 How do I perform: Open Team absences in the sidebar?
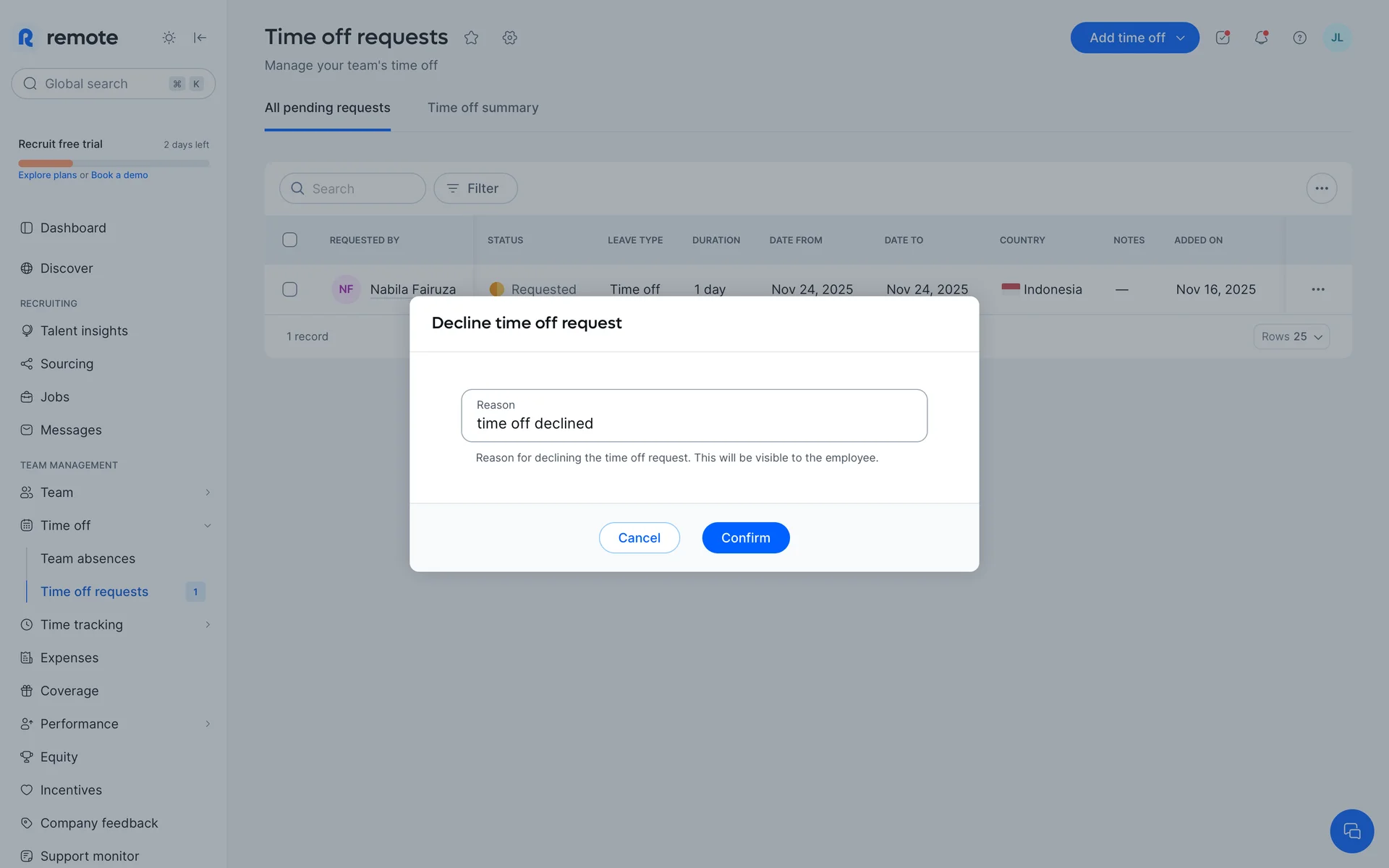tap(88, 558)
